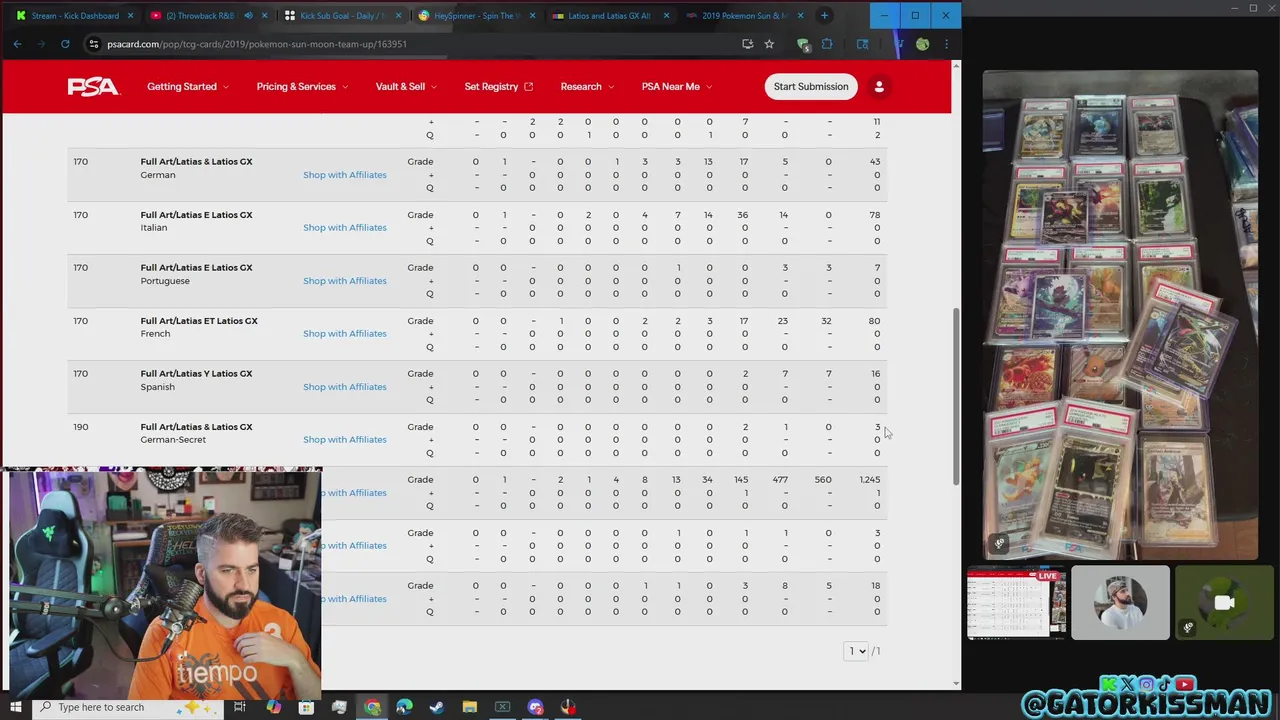Image resolution: width=1280 pixels, height=720 pixels.
Task: Click the 1,245 total population value
Action: pos(870,480)
